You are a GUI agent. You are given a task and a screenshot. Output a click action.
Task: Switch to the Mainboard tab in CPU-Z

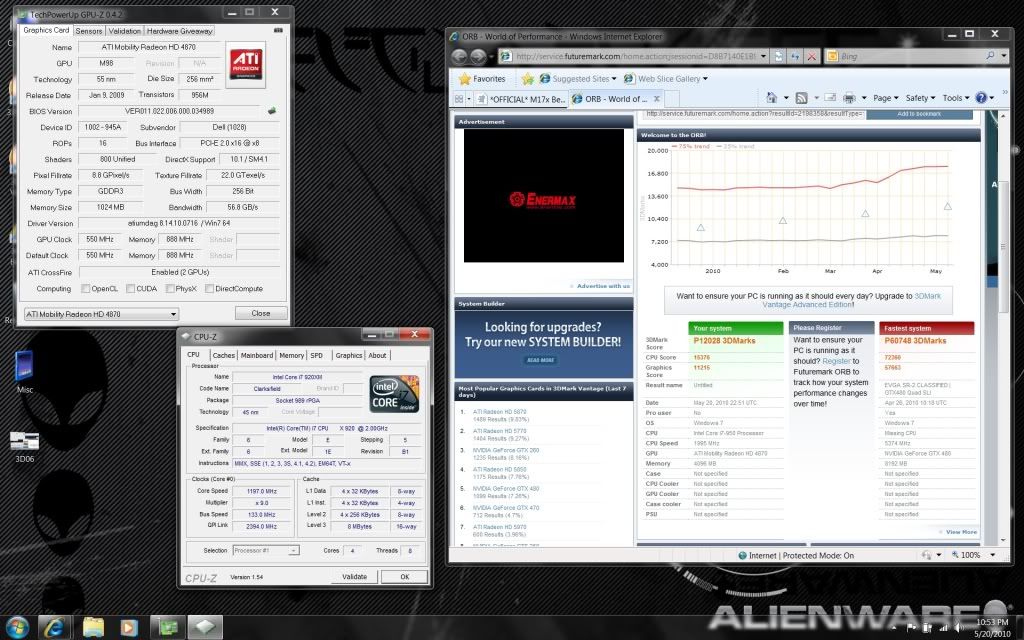point(257,355)
